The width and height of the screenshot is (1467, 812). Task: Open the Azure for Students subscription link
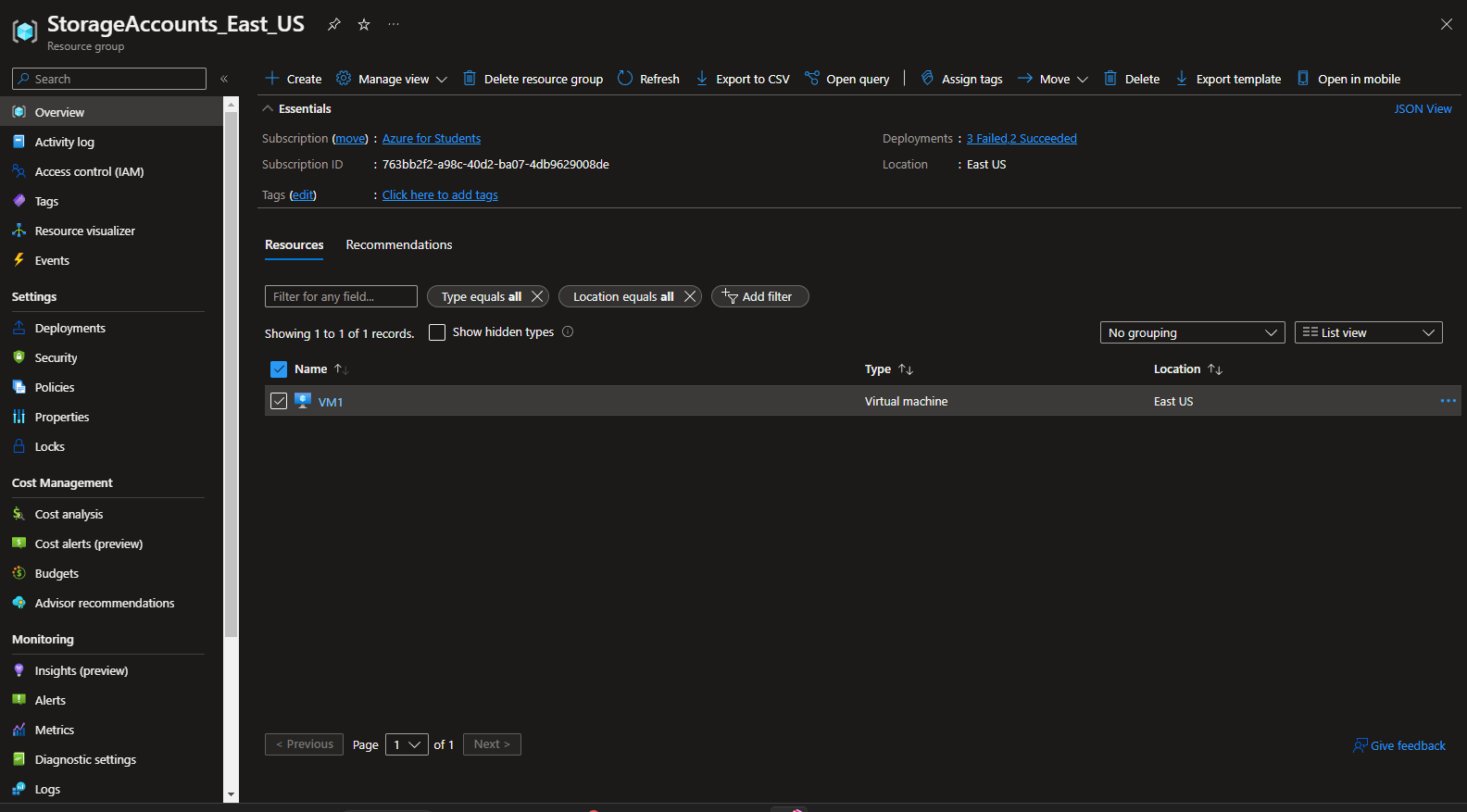click(x=432, y=138)
